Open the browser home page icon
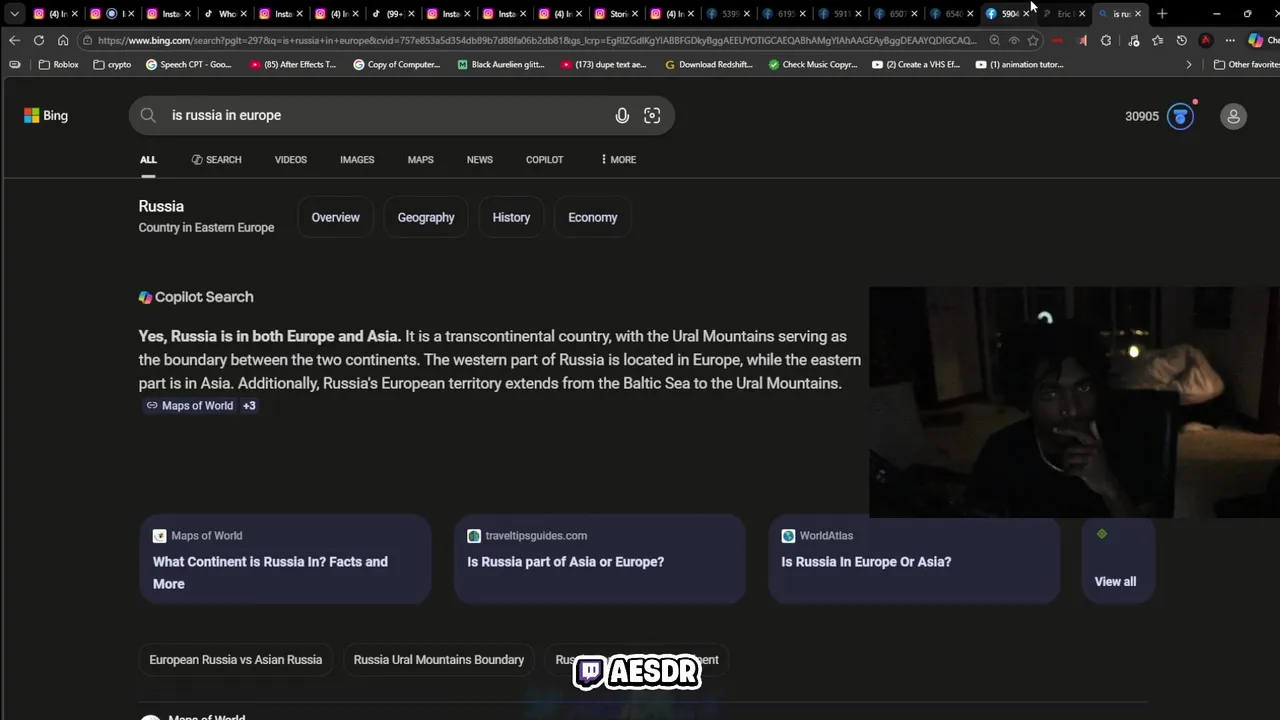This screenshot has height=720, width=1280. point(63,40)
